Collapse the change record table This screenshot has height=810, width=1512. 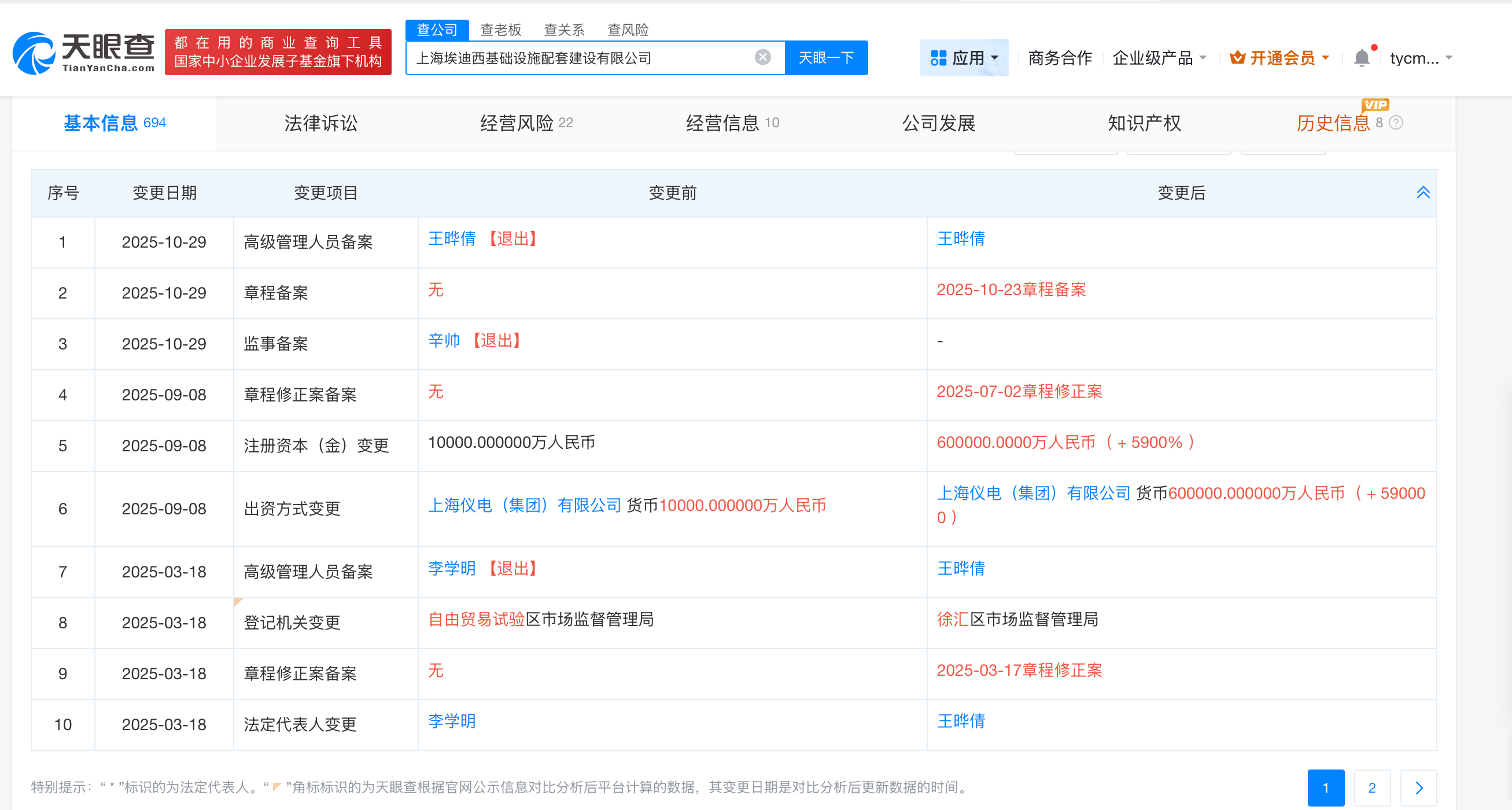pyautogui.click(x=1422, y=193)
